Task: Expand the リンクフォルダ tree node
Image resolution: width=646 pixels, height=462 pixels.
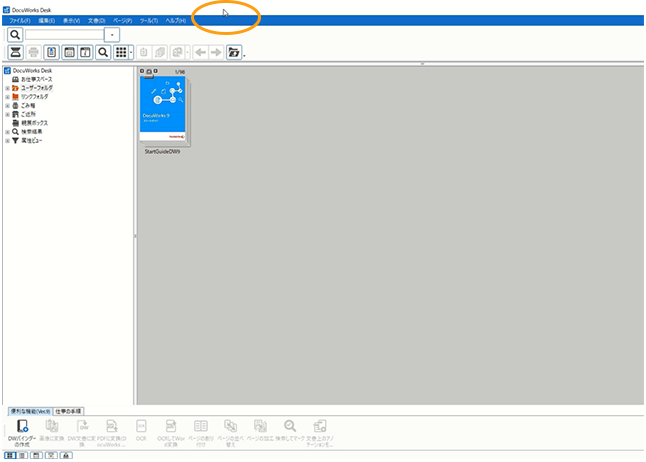Action: 7,97
